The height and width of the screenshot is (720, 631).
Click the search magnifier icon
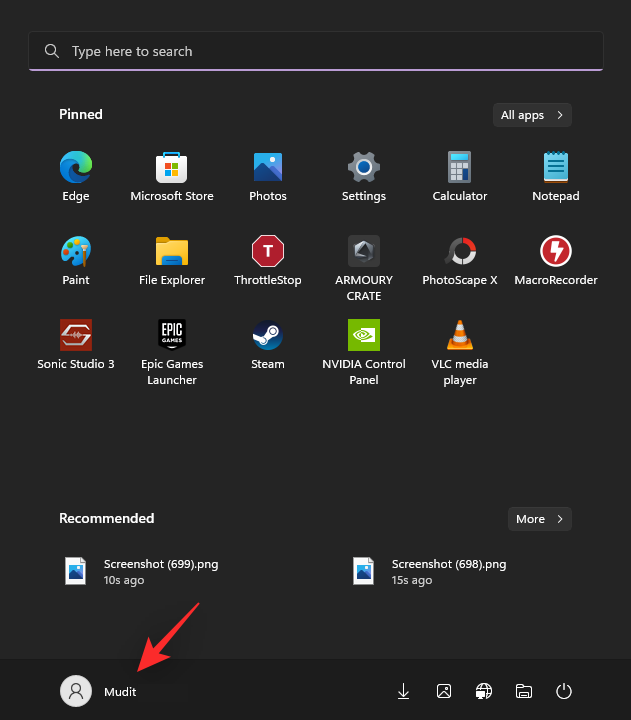tap(51, 51)
